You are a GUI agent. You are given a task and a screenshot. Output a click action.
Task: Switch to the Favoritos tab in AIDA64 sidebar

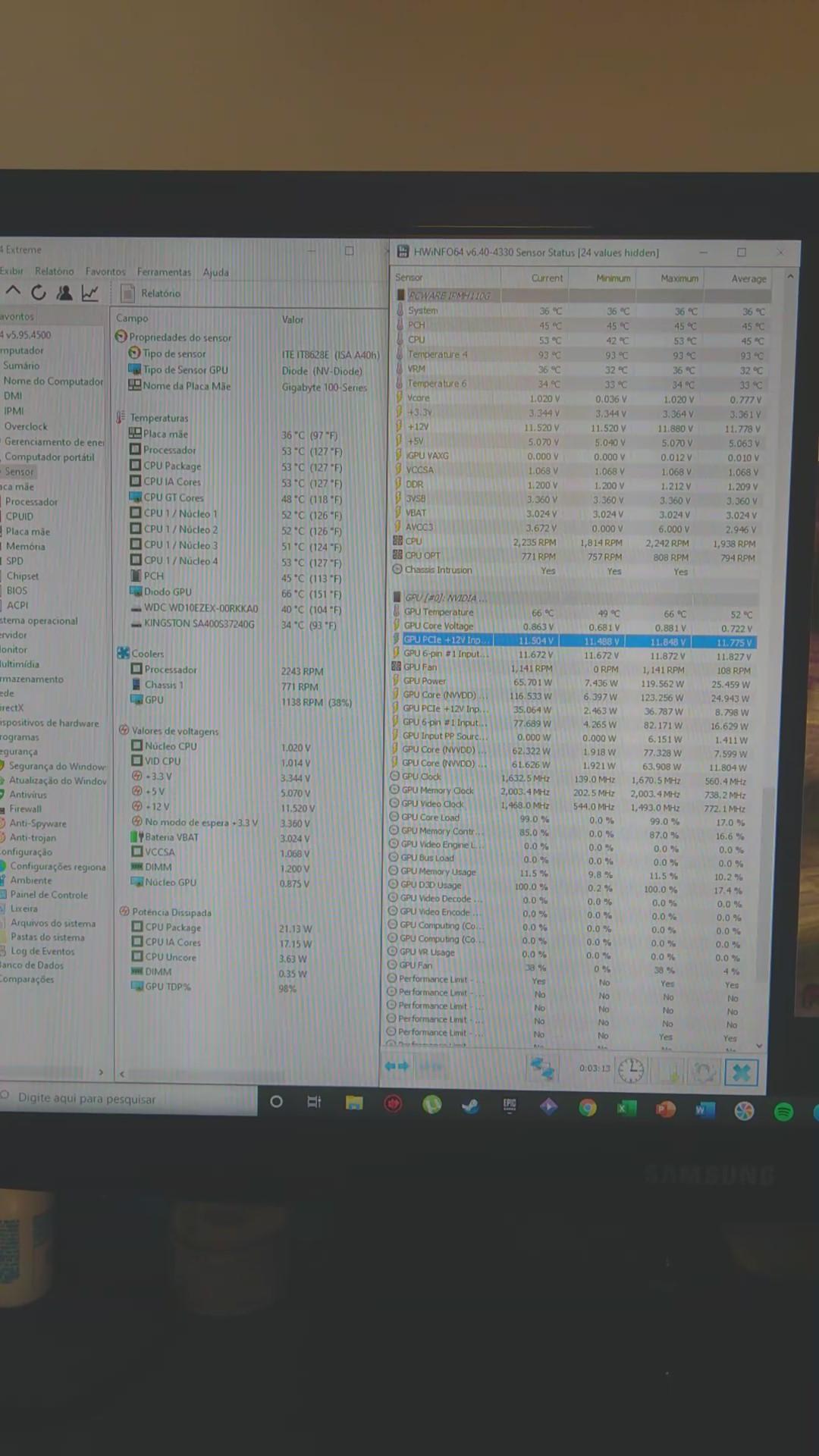[x=17, y=316]
